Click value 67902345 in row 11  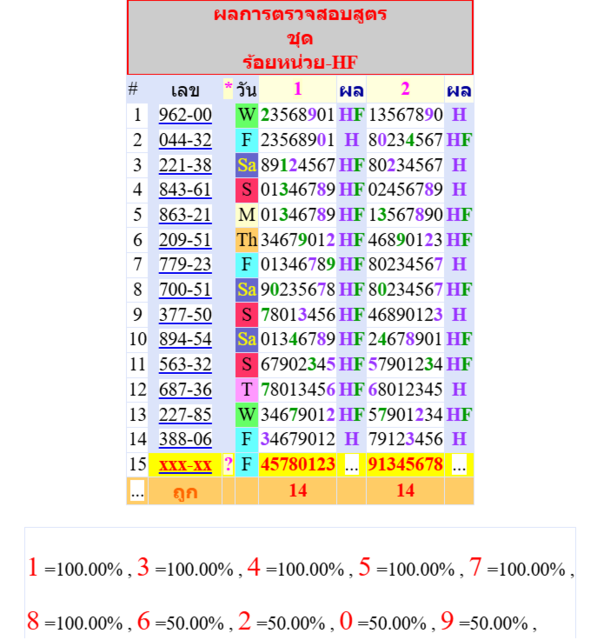coord(298,364)
